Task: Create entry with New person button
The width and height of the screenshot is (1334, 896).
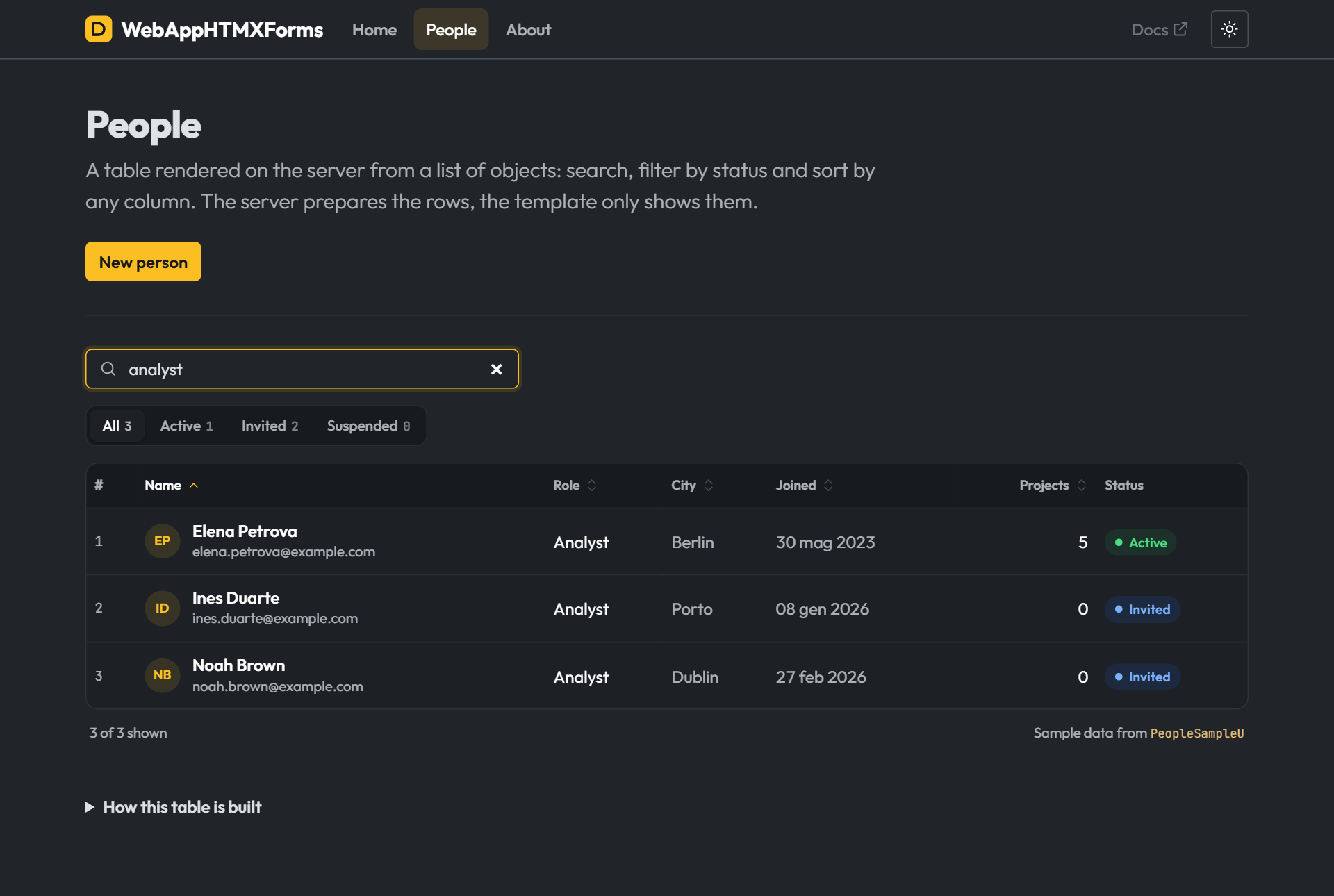Action: (x=143, y=262)
